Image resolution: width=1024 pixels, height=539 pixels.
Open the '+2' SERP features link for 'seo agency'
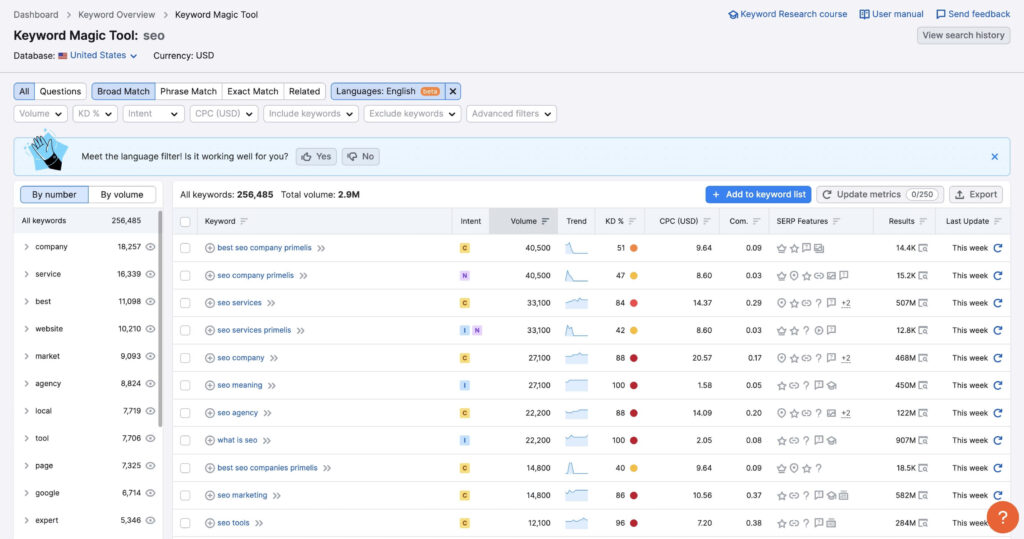coord(846,413)
